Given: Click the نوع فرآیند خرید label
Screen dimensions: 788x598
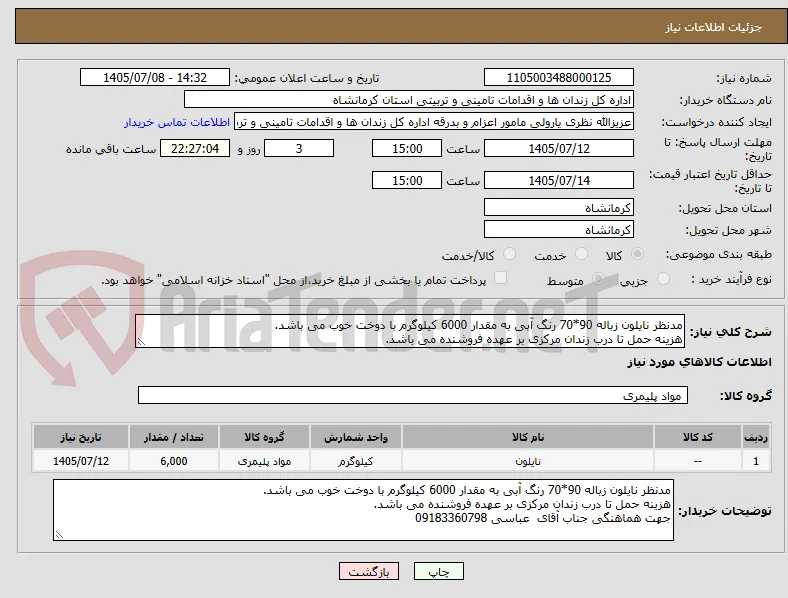Looking at the screenshot, I should pos(732,279).
